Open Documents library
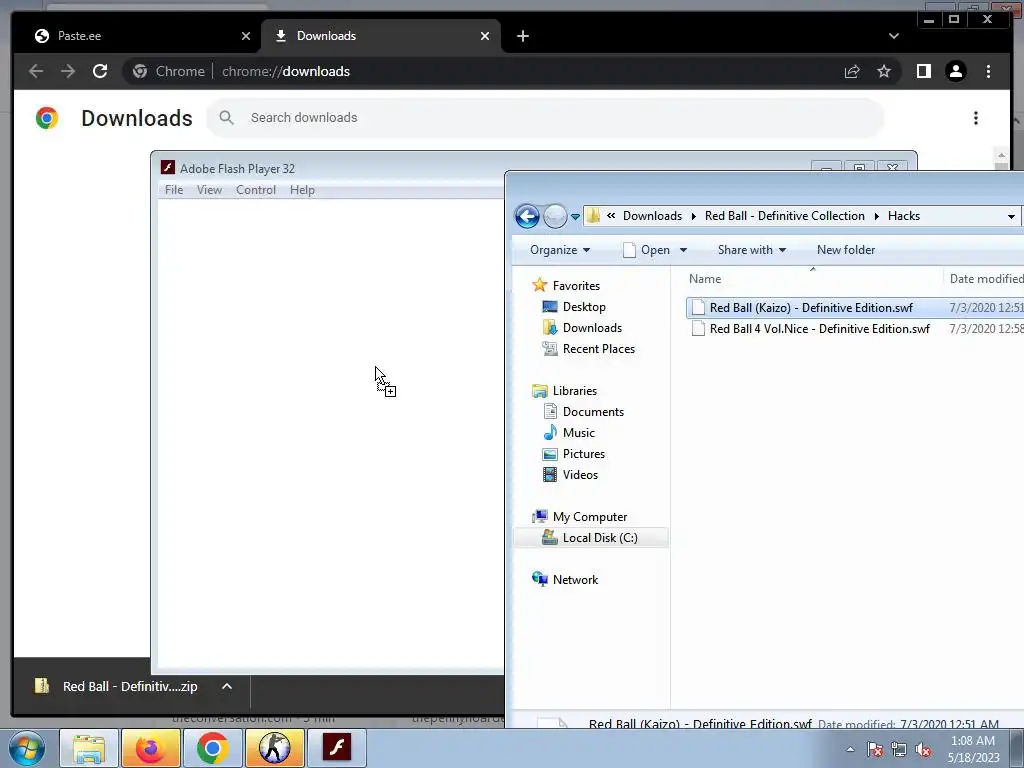1024x768 pixels. tap(593, 411)
